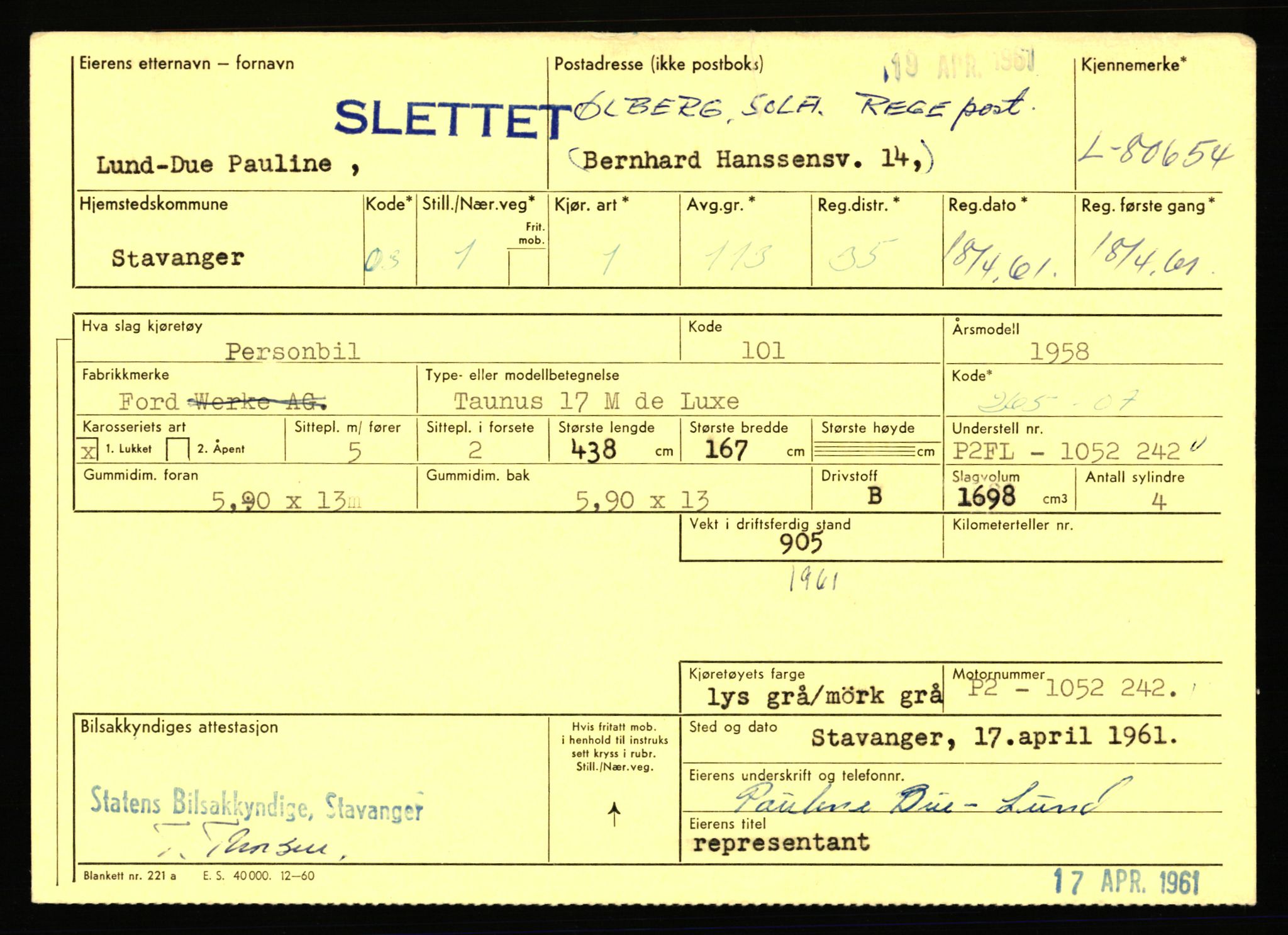This screenshot has width=1288, height=935.
Task: Click the Årsmodell value '1958'
Action: pyautogui.click(x=1059, y=352)
